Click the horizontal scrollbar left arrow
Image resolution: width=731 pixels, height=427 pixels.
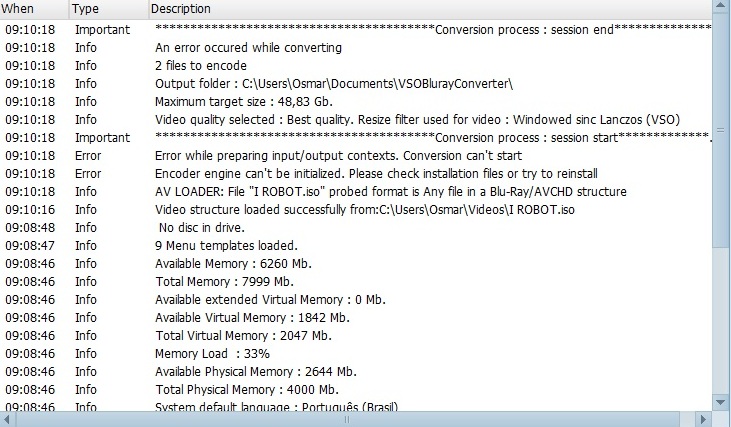(x=8, y=419)
